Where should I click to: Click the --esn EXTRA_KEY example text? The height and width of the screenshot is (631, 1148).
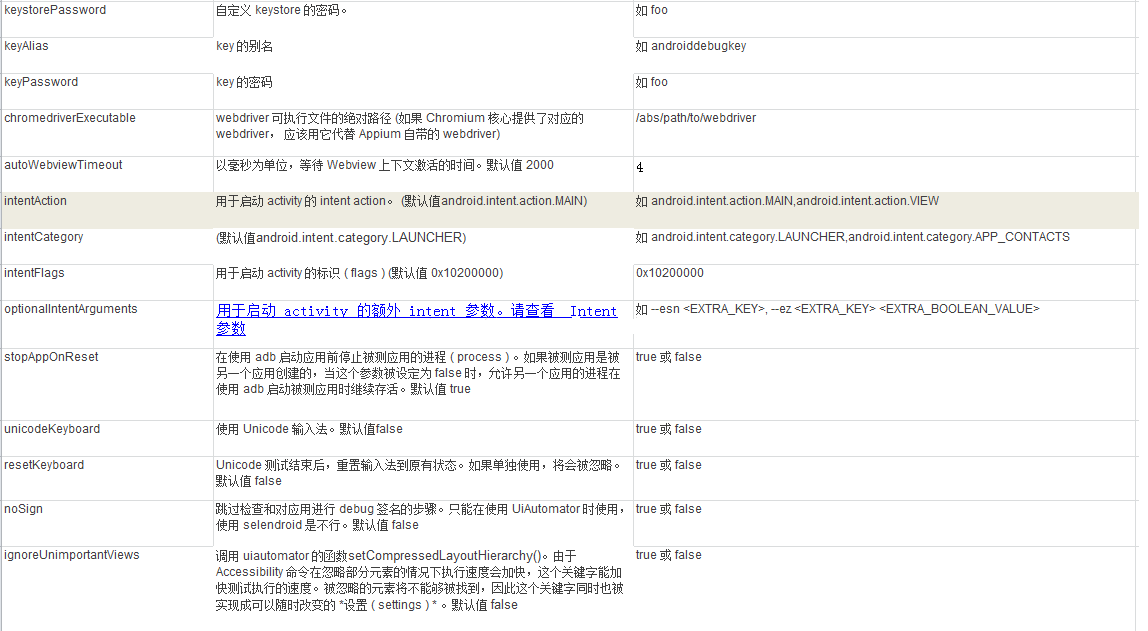(837, 309)
